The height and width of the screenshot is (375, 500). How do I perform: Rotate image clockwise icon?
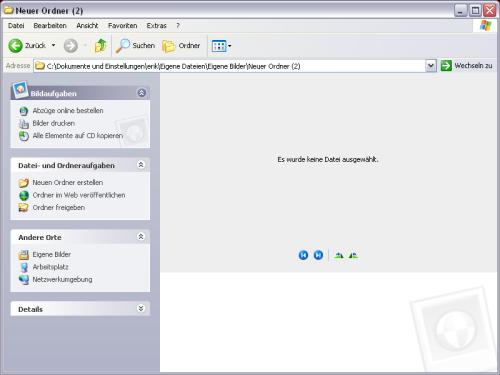[339, 255]
